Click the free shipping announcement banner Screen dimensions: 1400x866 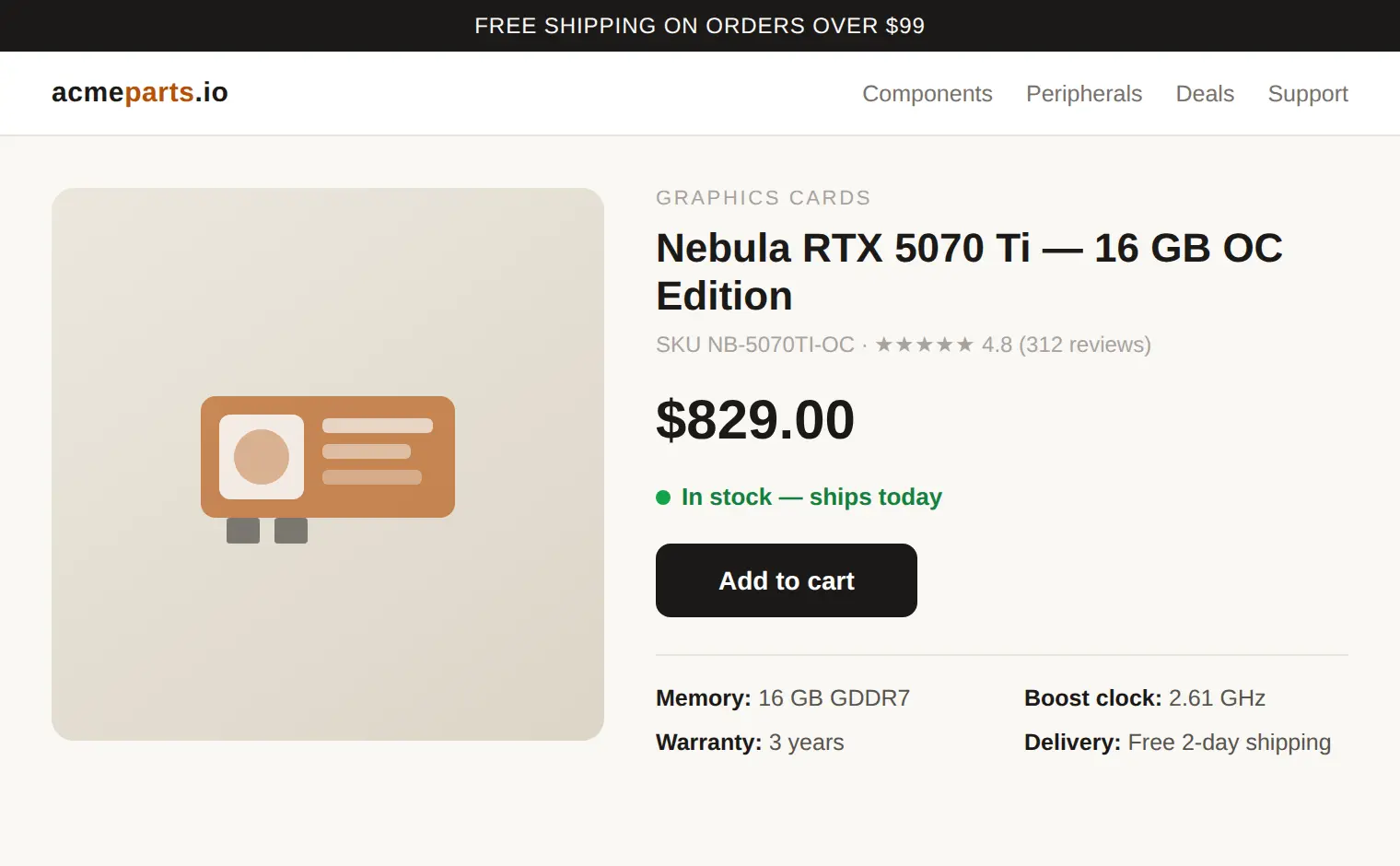(x=700, y=26)
